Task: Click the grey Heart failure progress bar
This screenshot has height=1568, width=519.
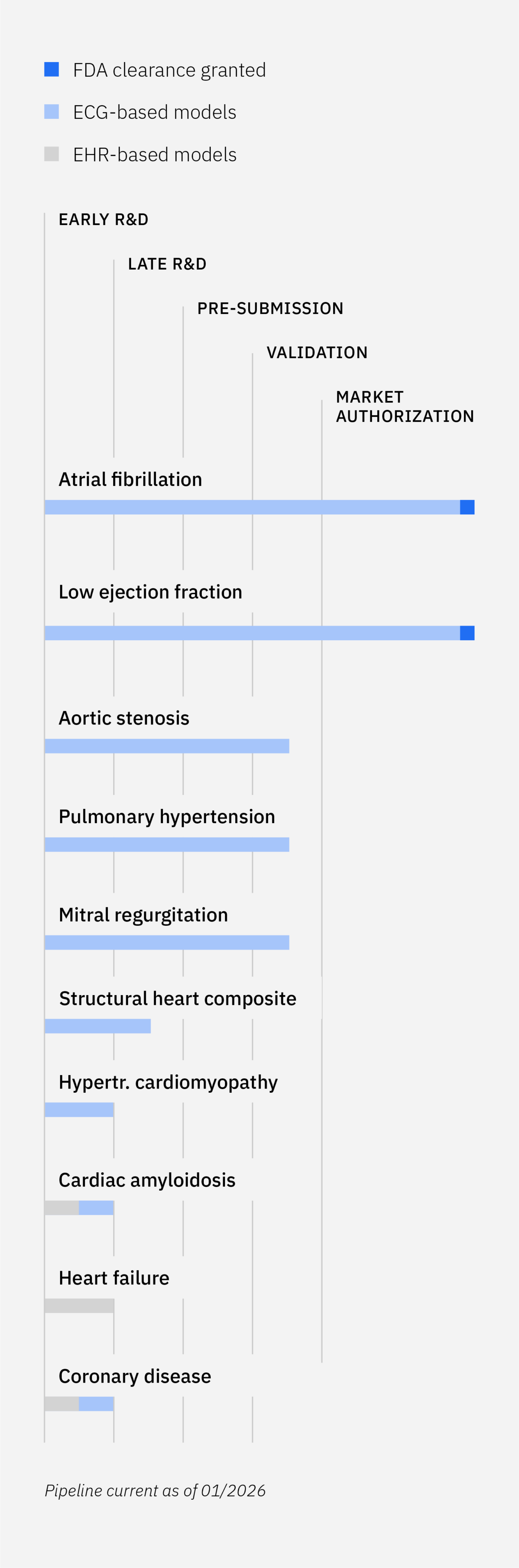Action: pyautogui.click(x=79, y=1306)
